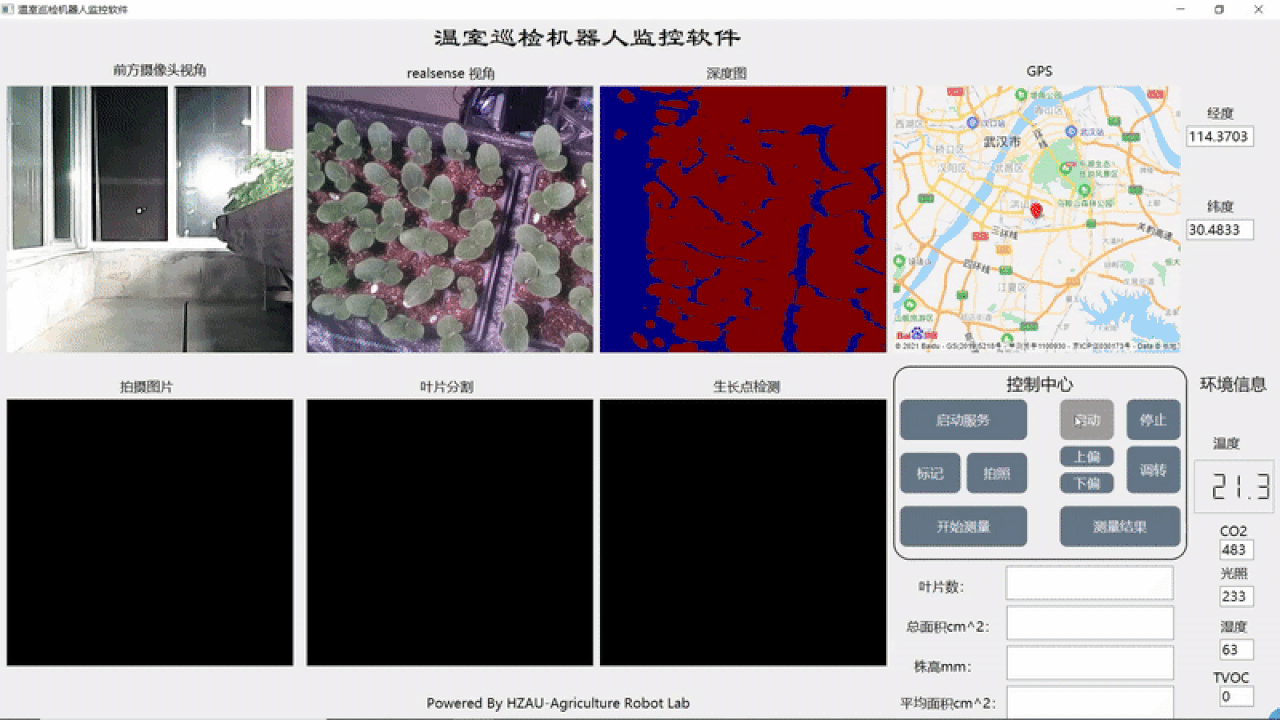
Task: Select the 叶片数 input field
Action: 1089,583
